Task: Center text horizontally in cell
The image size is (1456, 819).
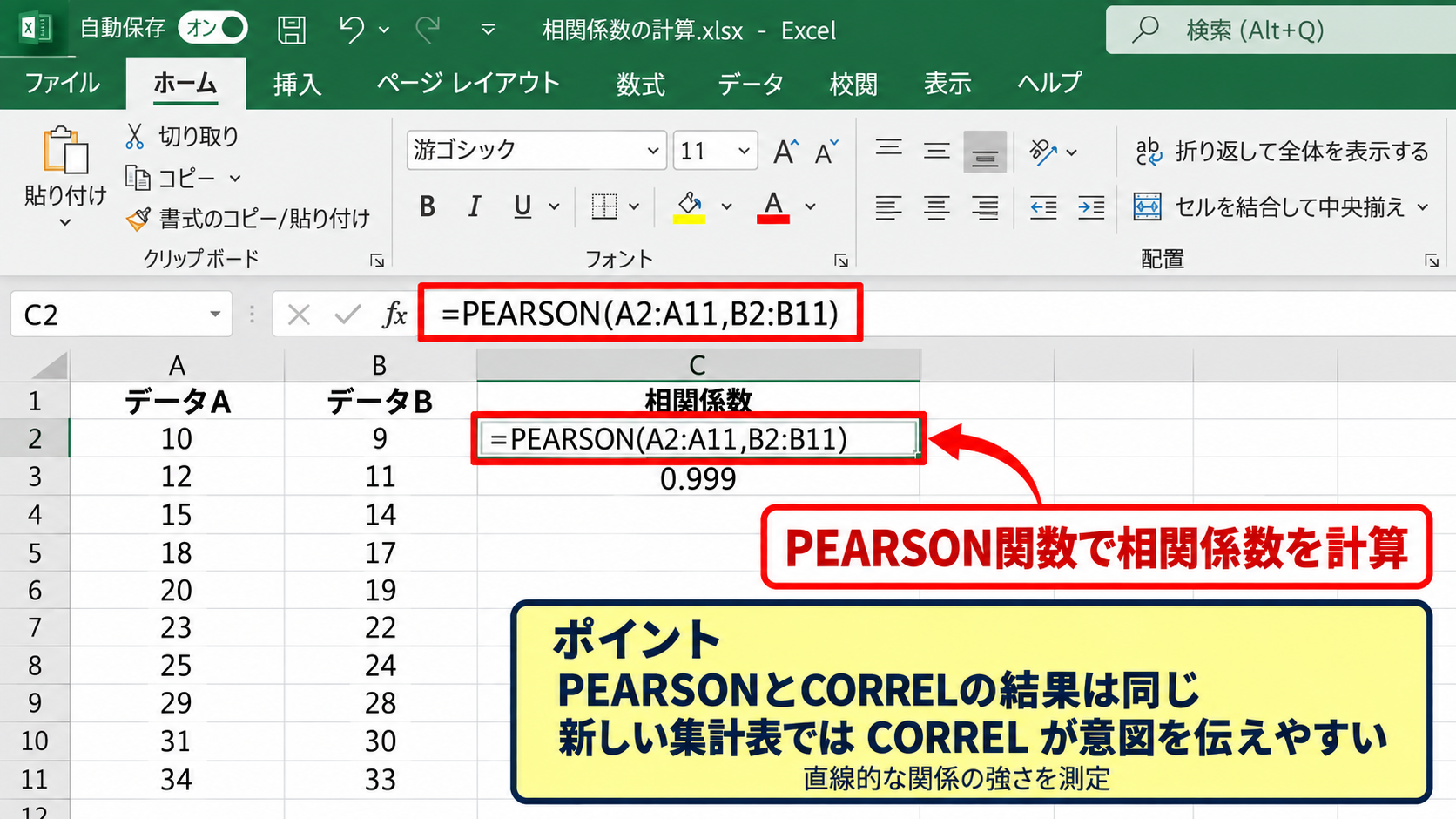Action: (937, 207)
